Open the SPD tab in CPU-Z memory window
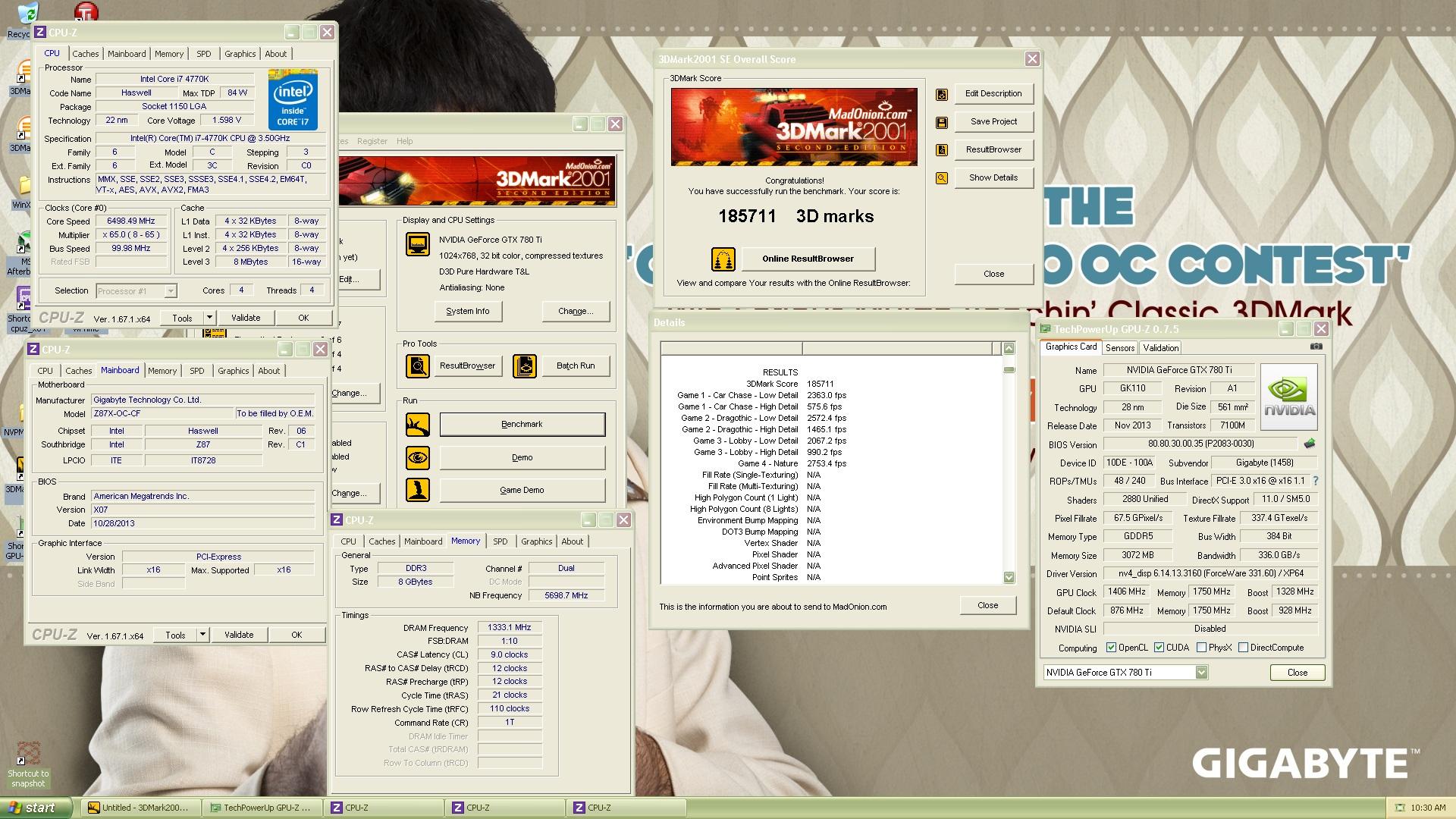Screen dimensions: 1456x819 500,541
